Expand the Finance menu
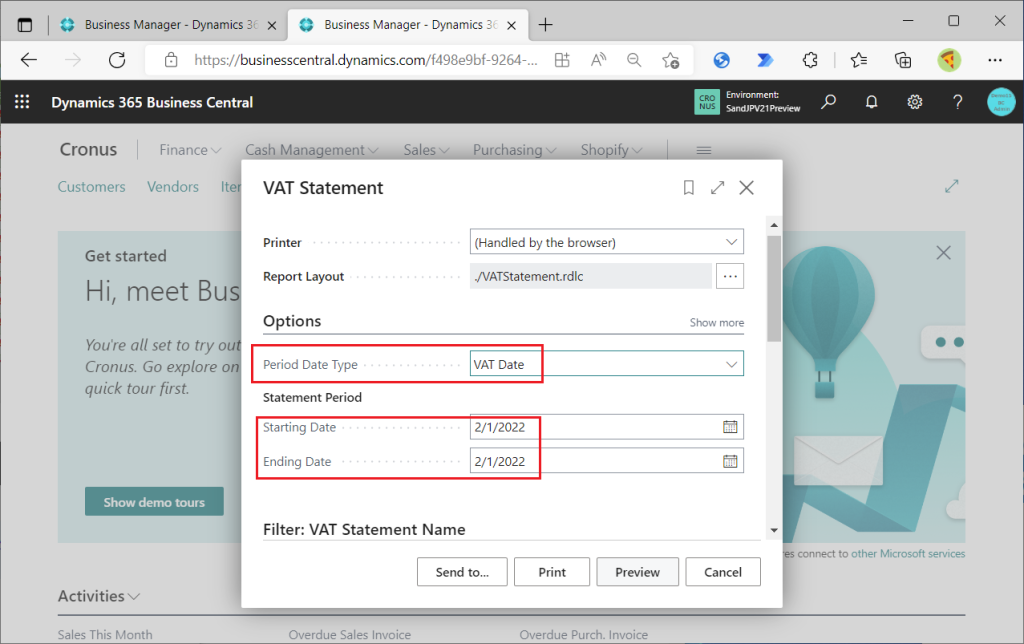The height and width of the screenshot is (644, 1024). tap(190, 150)
